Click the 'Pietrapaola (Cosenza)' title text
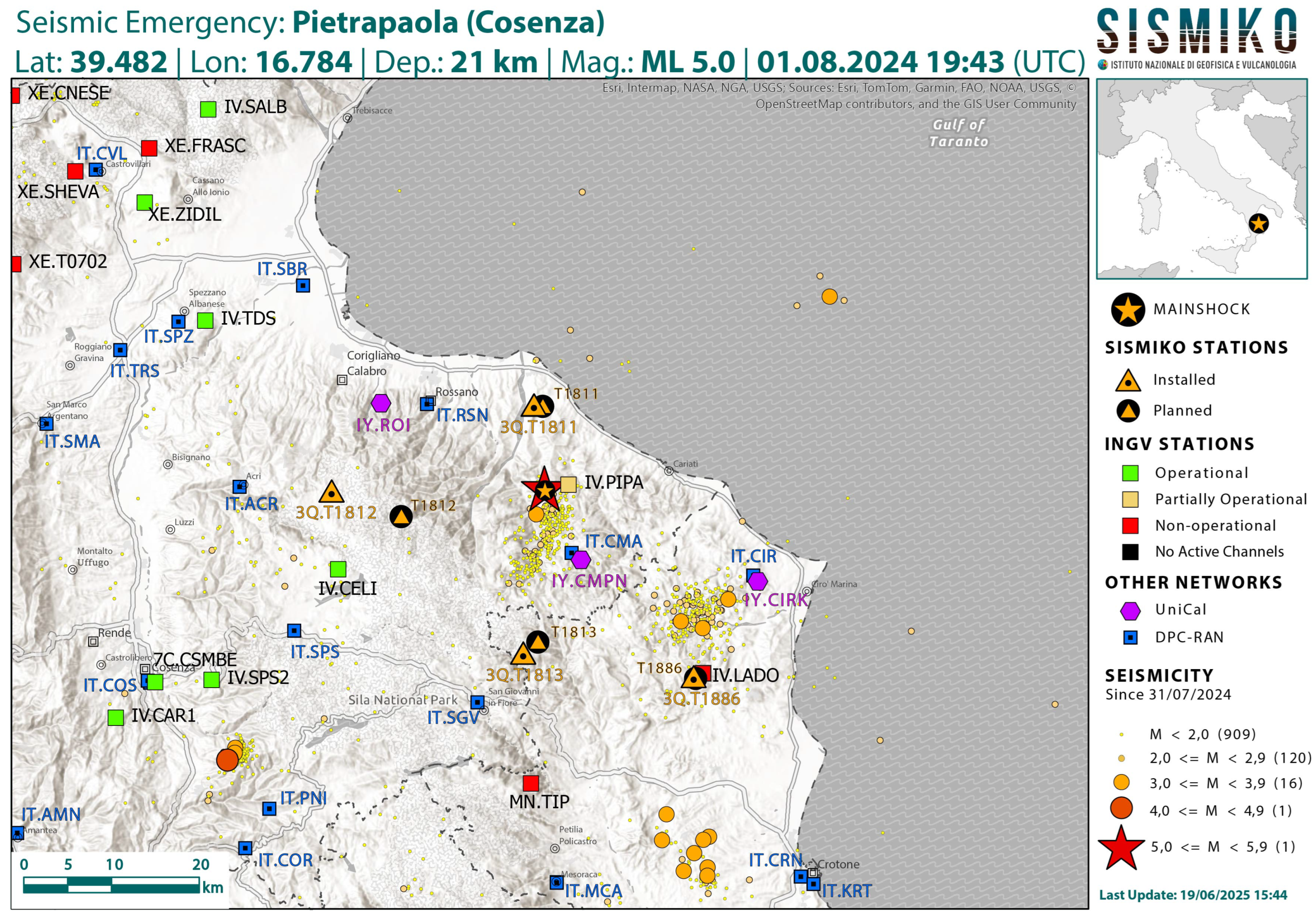 click(448, 23)
